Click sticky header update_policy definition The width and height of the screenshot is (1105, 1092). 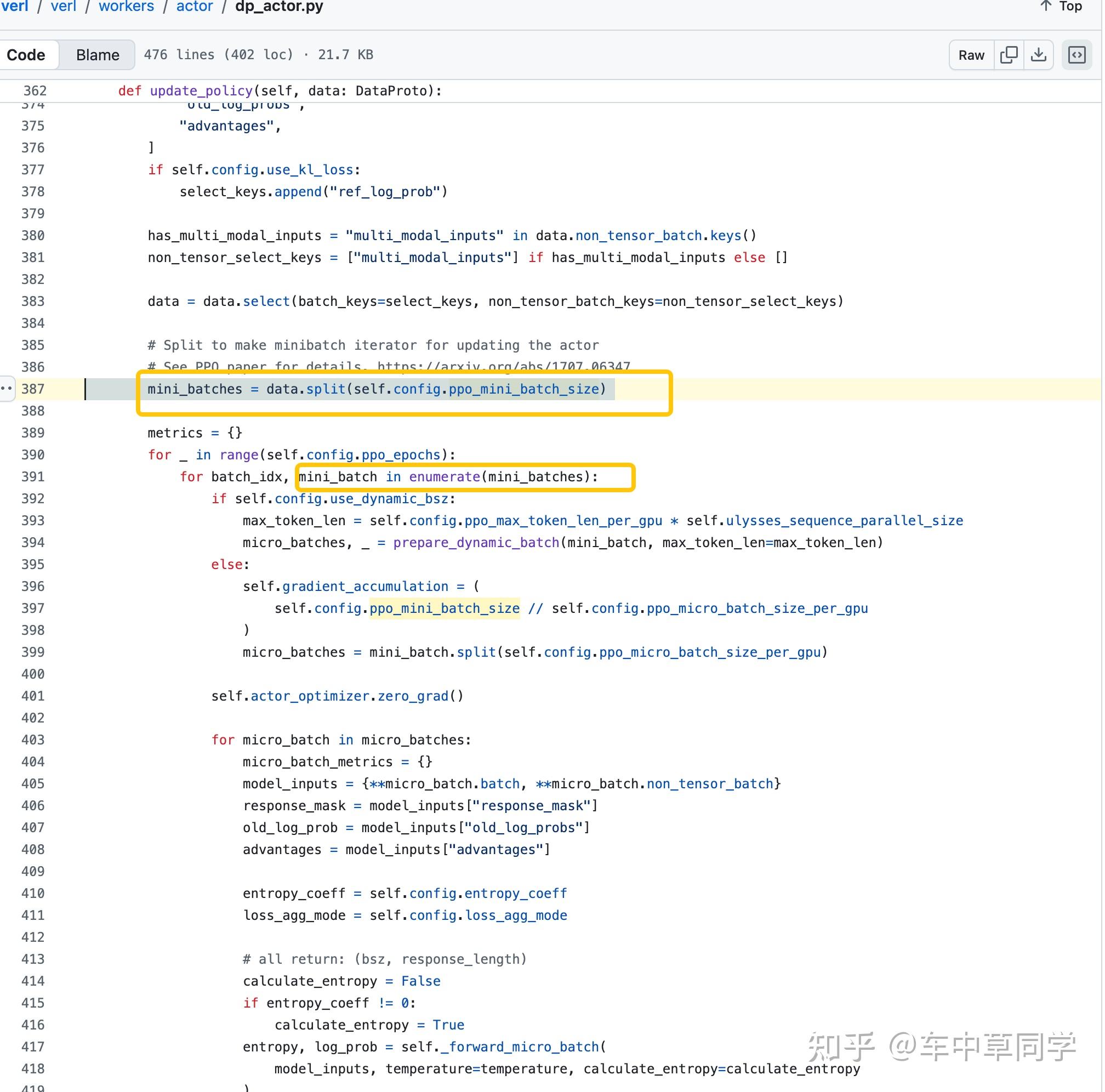tap(280, 91)
